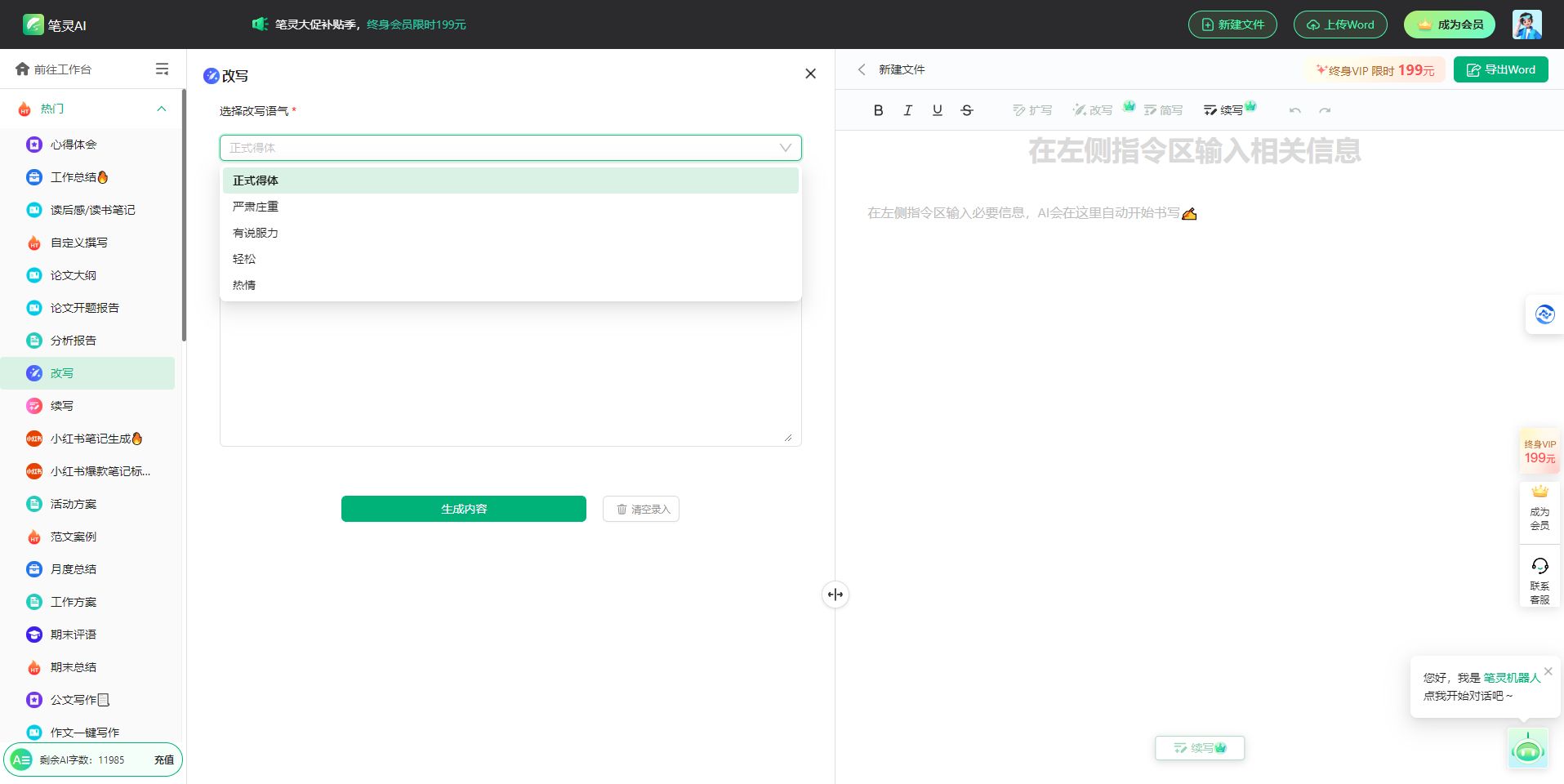
Task: Open 工作方案 template
Action: 87,602
